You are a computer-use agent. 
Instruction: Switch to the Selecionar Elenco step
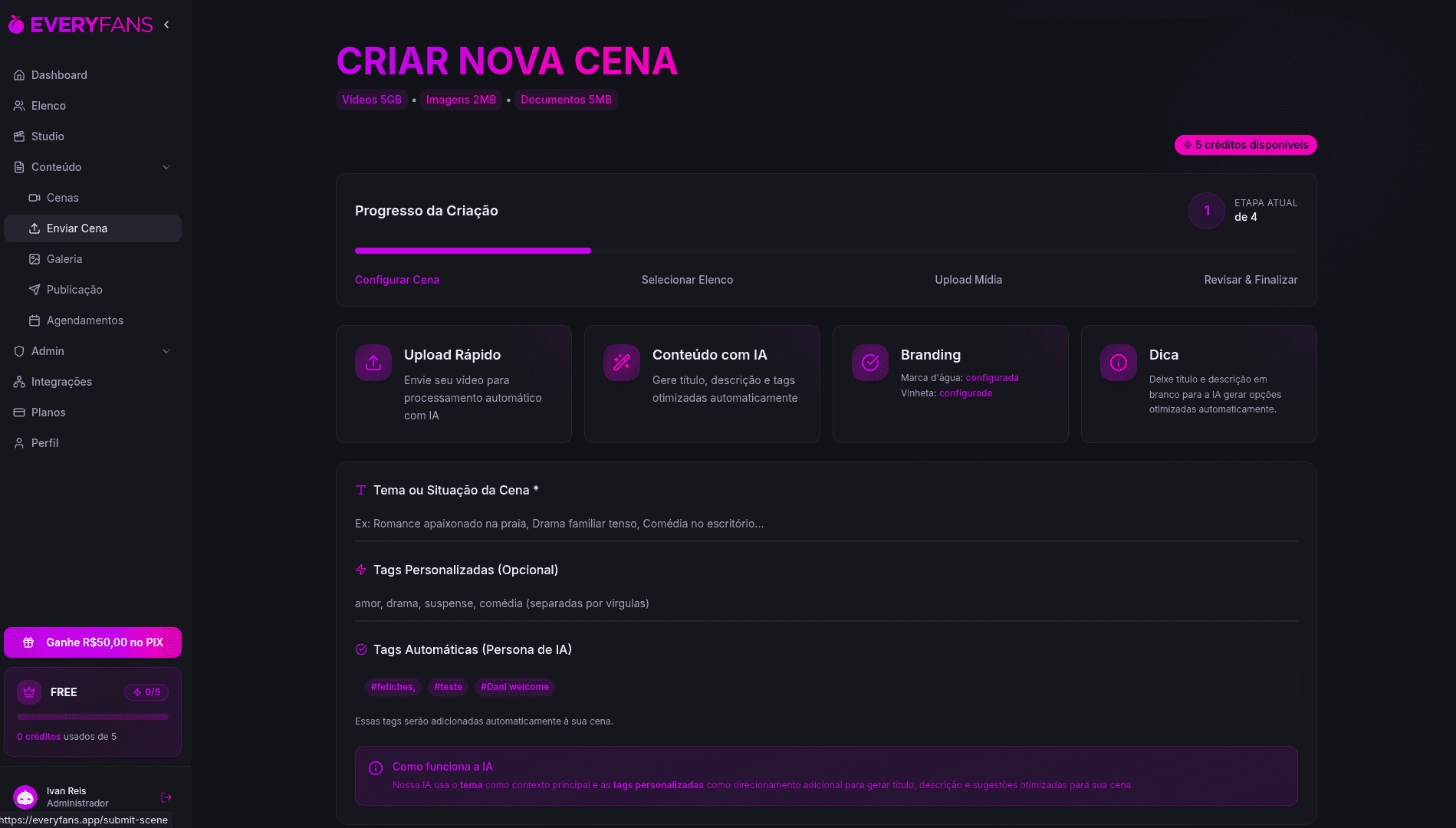pyautogui.click(x=686, y=279)
